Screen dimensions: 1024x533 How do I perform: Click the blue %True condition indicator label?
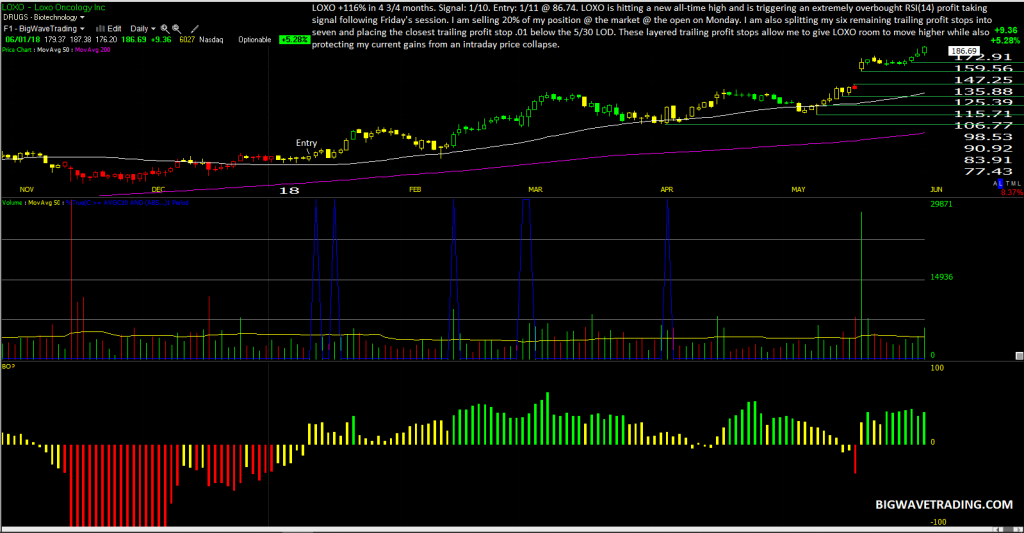[x=127, y=202]
